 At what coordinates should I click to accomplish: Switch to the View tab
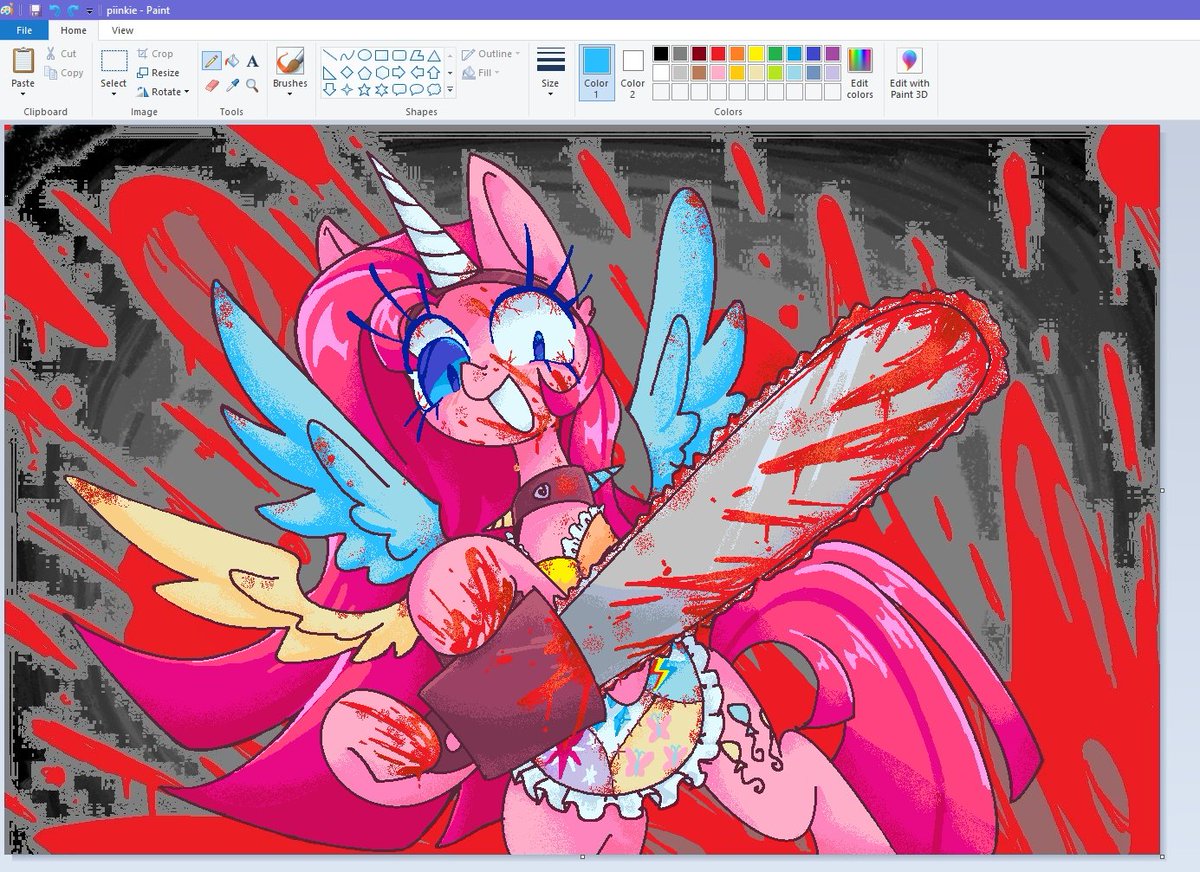[122, 30]
